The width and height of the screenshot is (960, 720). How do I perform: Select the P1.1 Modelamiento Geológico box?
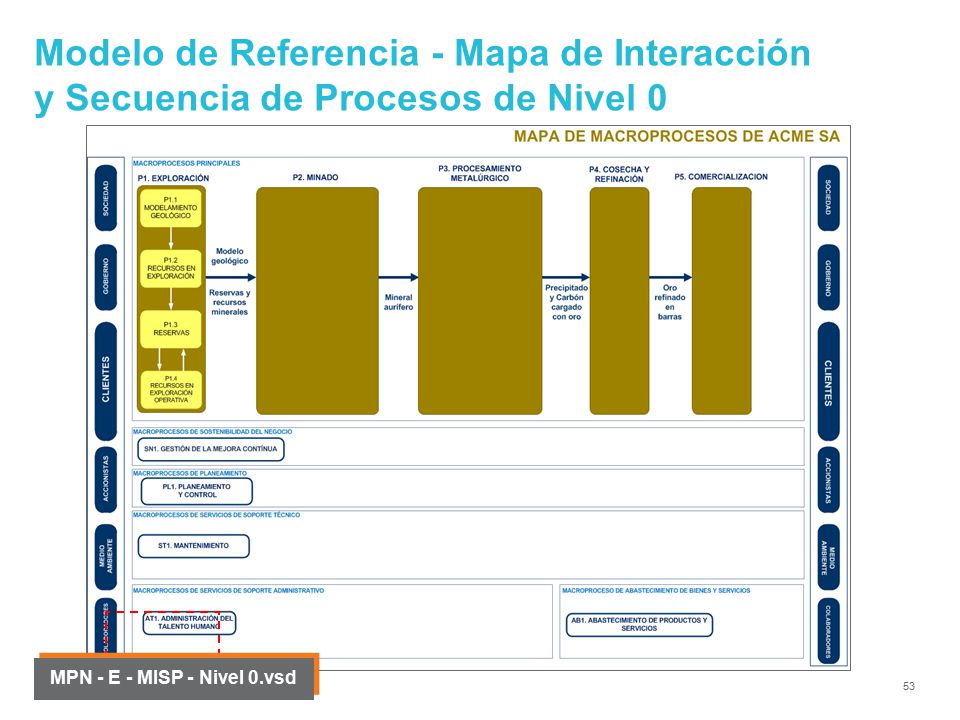pos(171,208)
